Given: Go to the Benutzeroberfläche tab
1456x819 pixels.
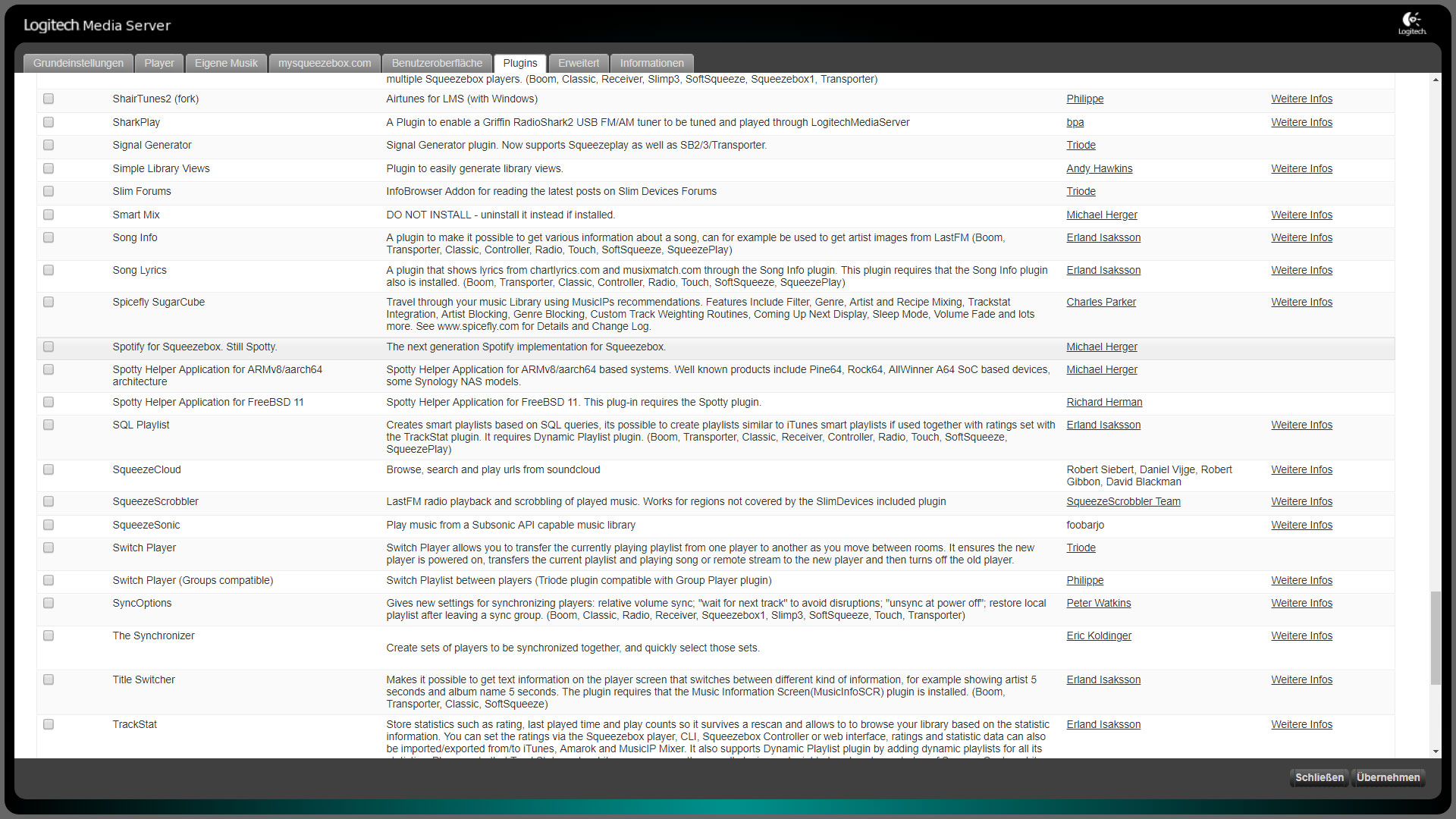Looking at the screenshot, I should 437,63.
